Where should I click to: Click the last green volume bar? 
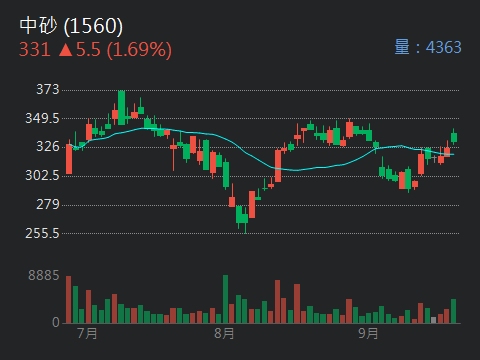pyautogui.click(x=453, y=311)
